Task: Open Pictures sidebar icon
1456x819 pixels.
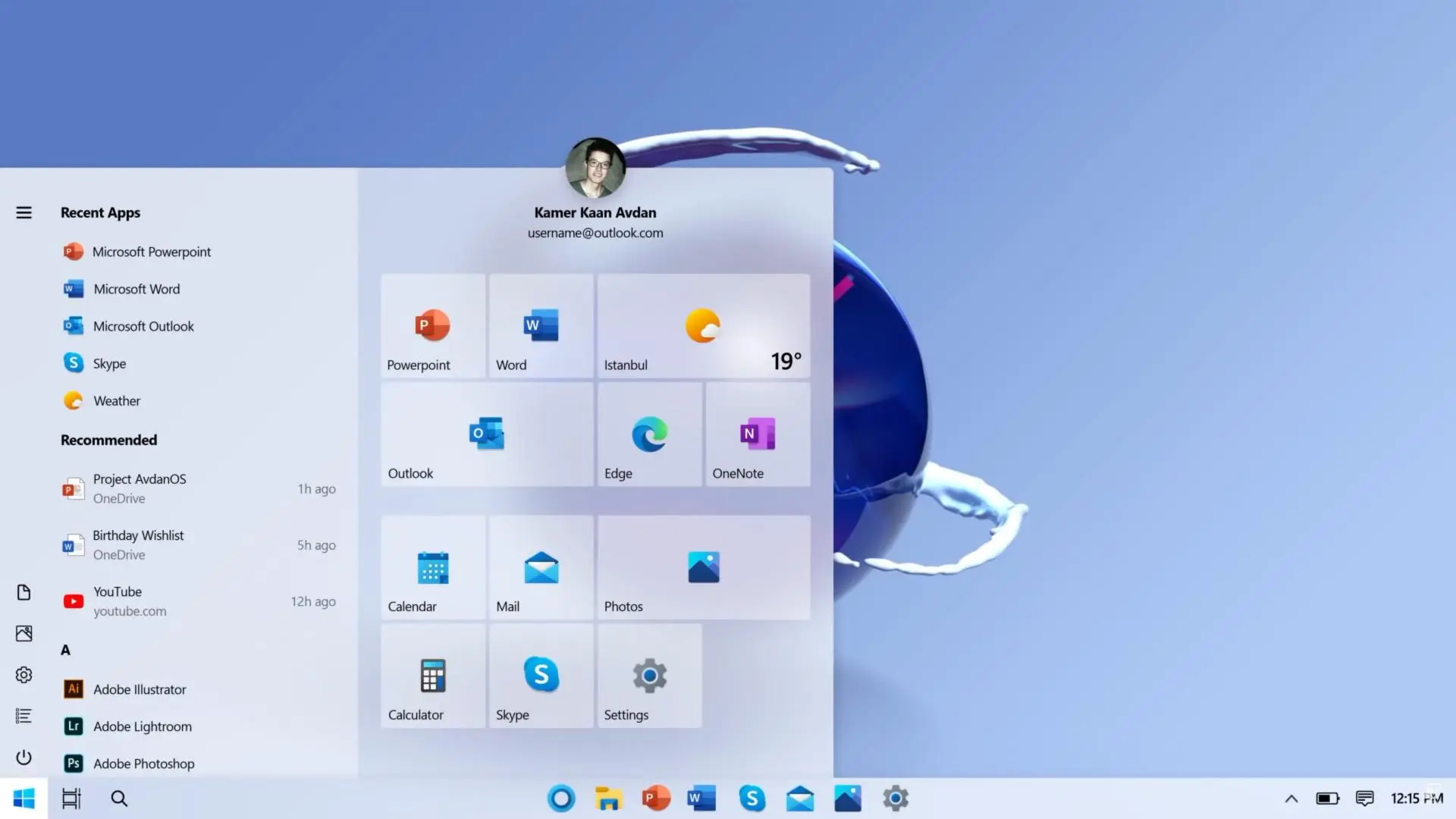Action: [24, 633]
